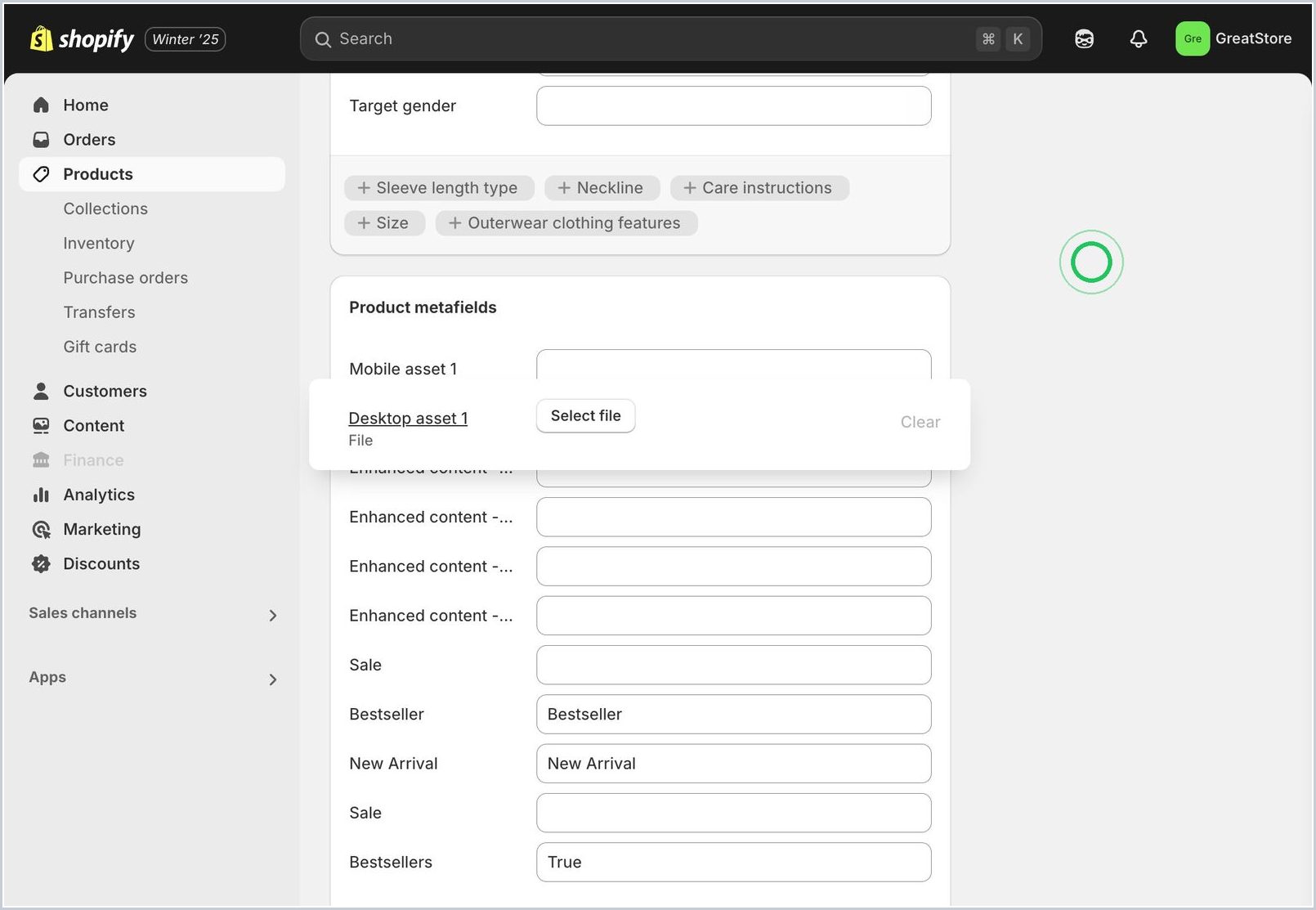Edit the New Arrival metafield value
The width and height of the screenshot is (1316, 910).
click(733, 764)
